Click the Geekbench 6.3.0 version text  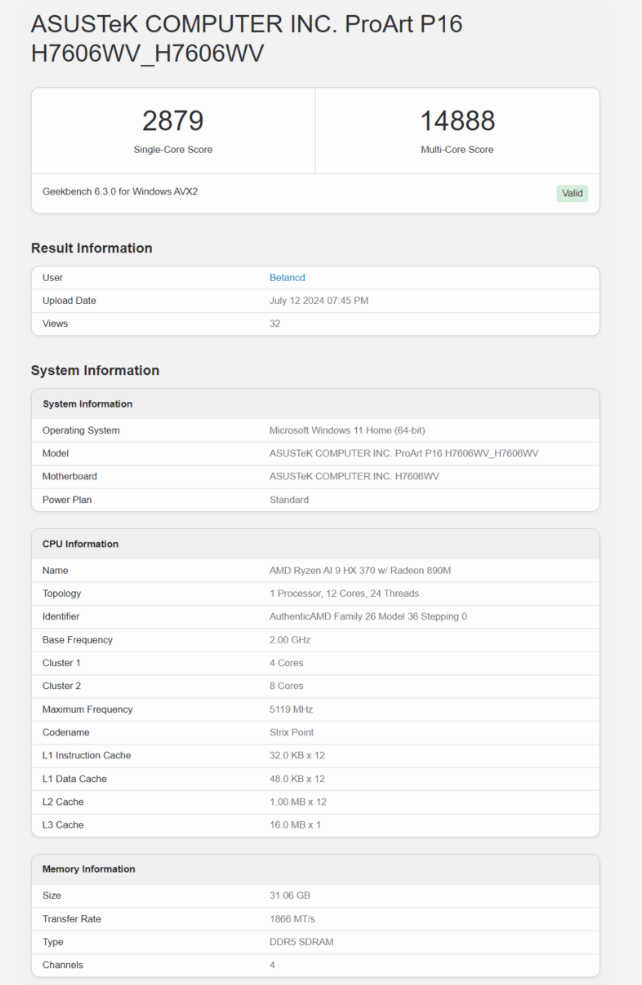(120, 191)
